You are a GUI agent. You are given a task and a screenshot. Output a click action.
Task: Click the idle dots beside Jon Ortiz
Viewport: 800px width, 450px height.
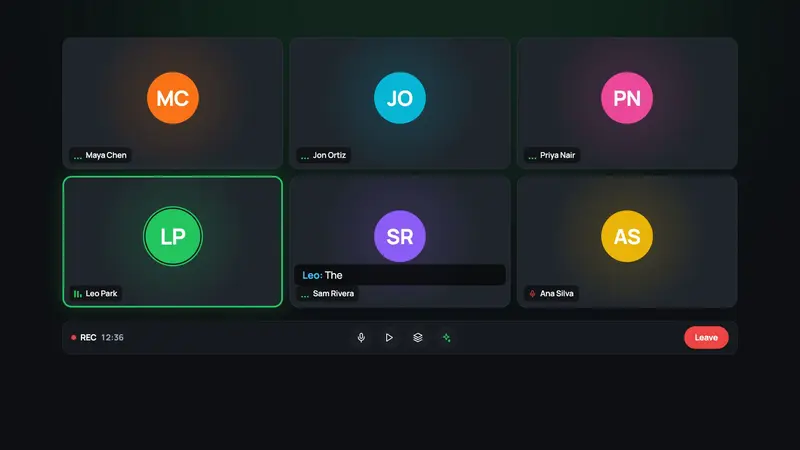pos(305,158)
